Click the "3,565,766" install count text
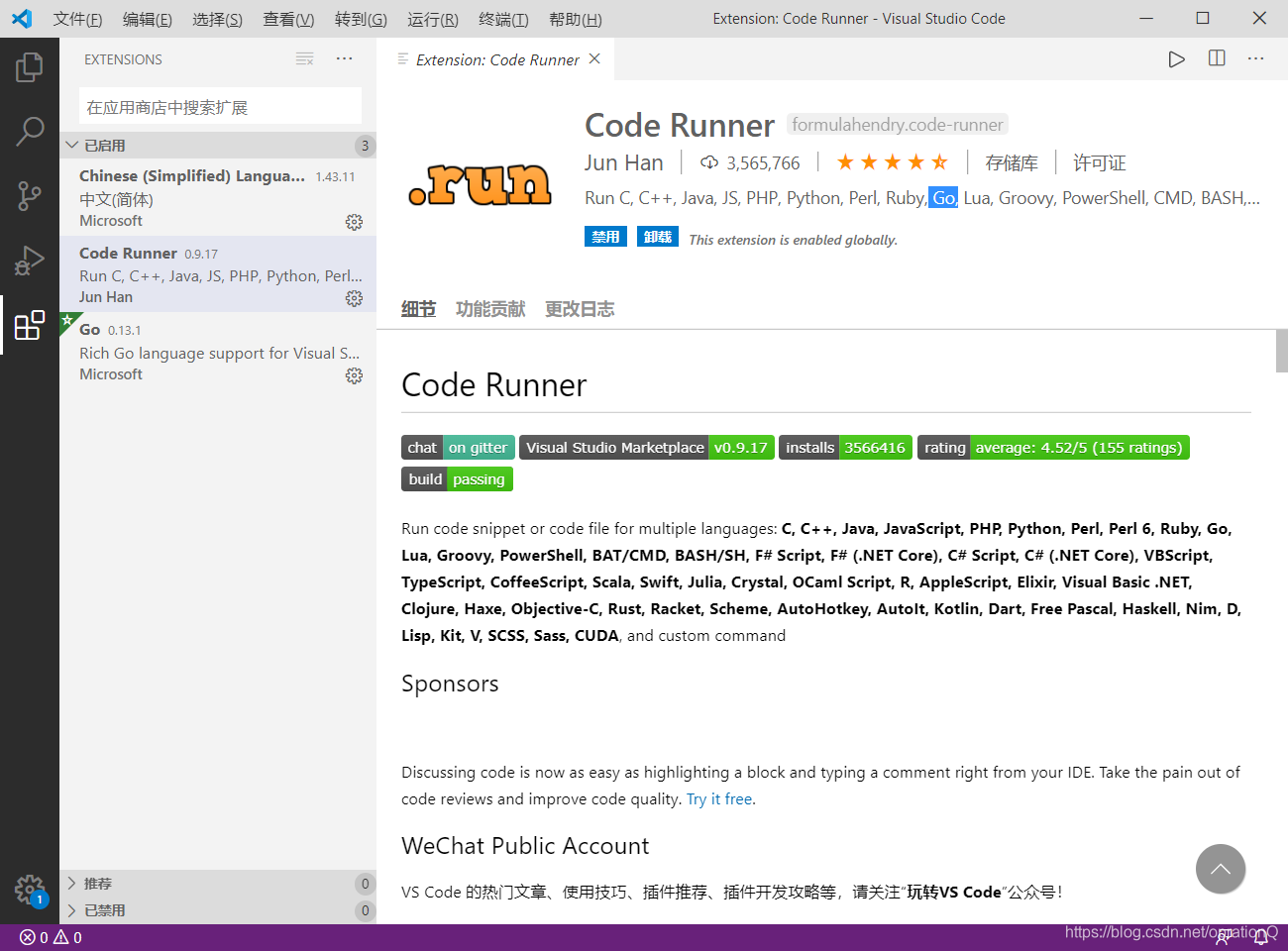 (x=763, y=163)
